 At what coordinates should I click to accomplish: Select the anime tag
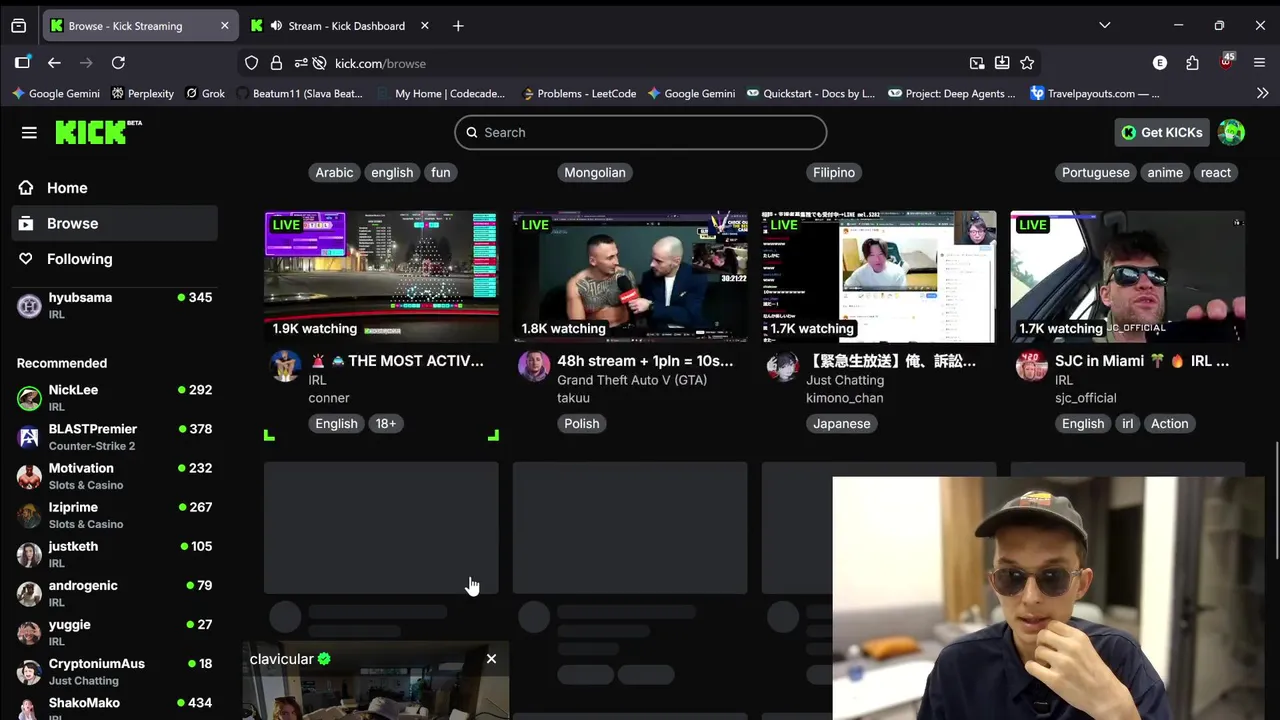pyautogui.click(x=1165, y=172)
